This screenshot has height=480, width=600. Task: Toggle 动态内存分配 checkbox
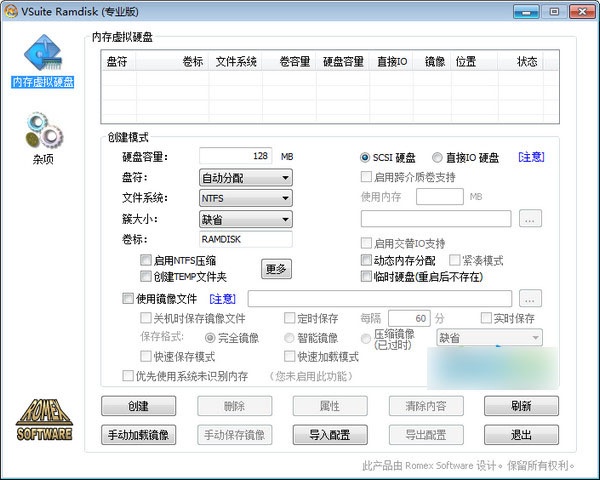coord(366,260)
